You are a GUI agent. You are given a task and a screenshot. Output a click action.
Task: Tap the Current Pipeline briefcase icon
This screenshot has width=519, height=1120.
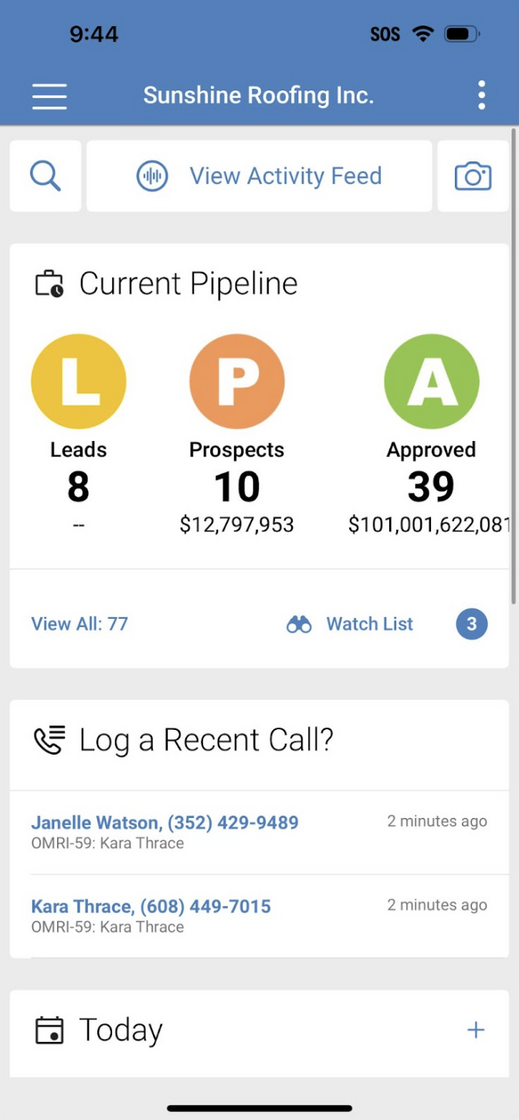(49, 284)
